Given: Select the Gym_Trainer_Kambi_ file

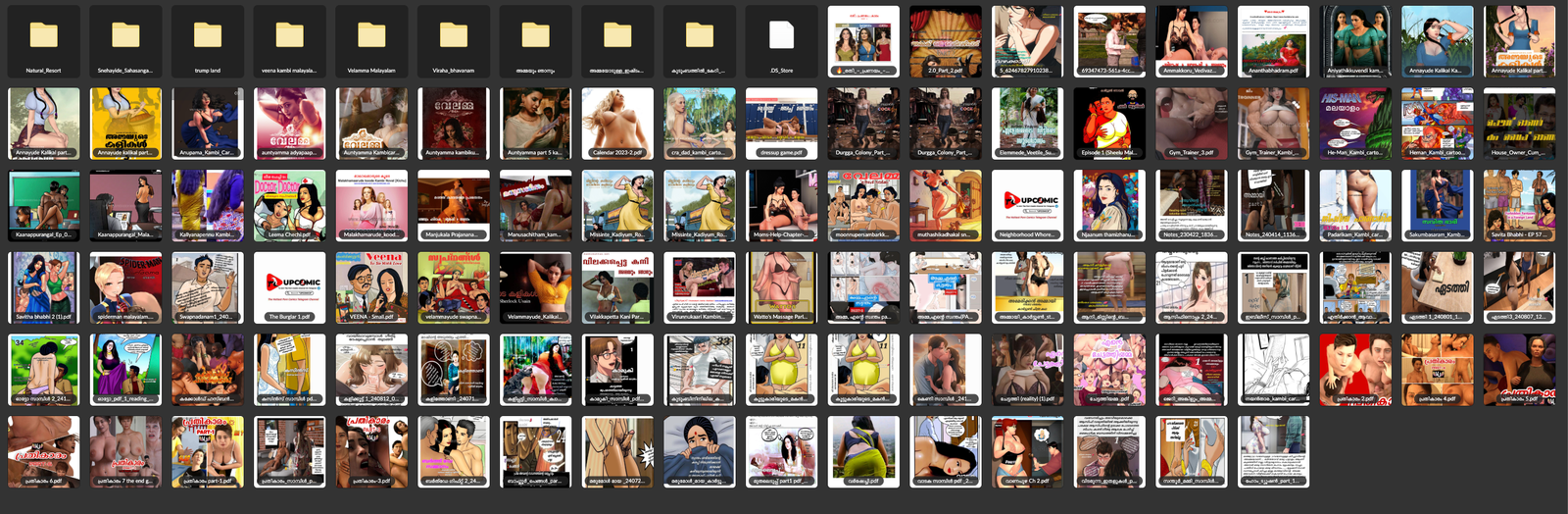Looking at the screenshot, I should (1273, 125).
